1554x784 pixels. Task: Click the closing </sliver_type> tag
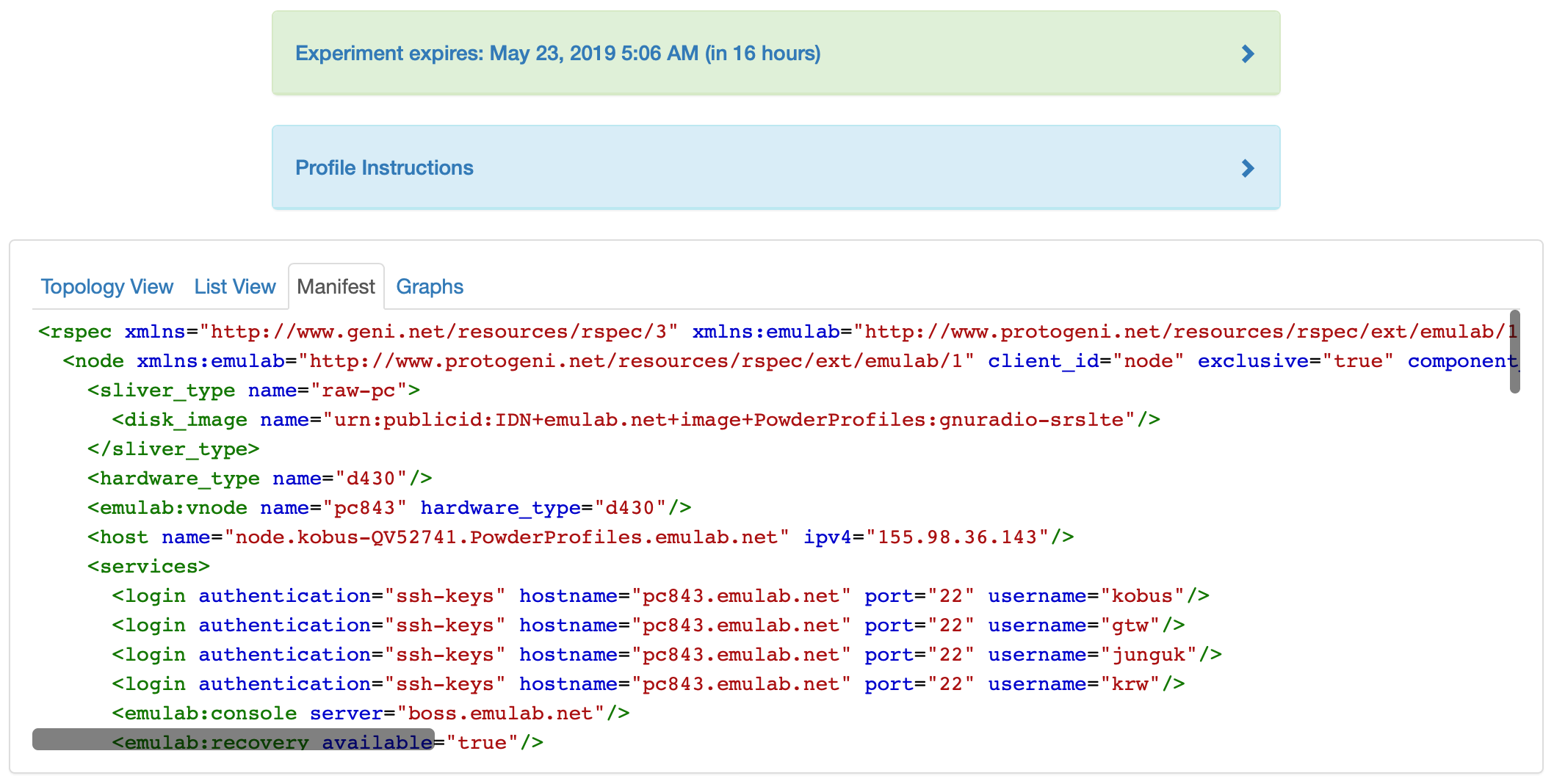[173, 449]
